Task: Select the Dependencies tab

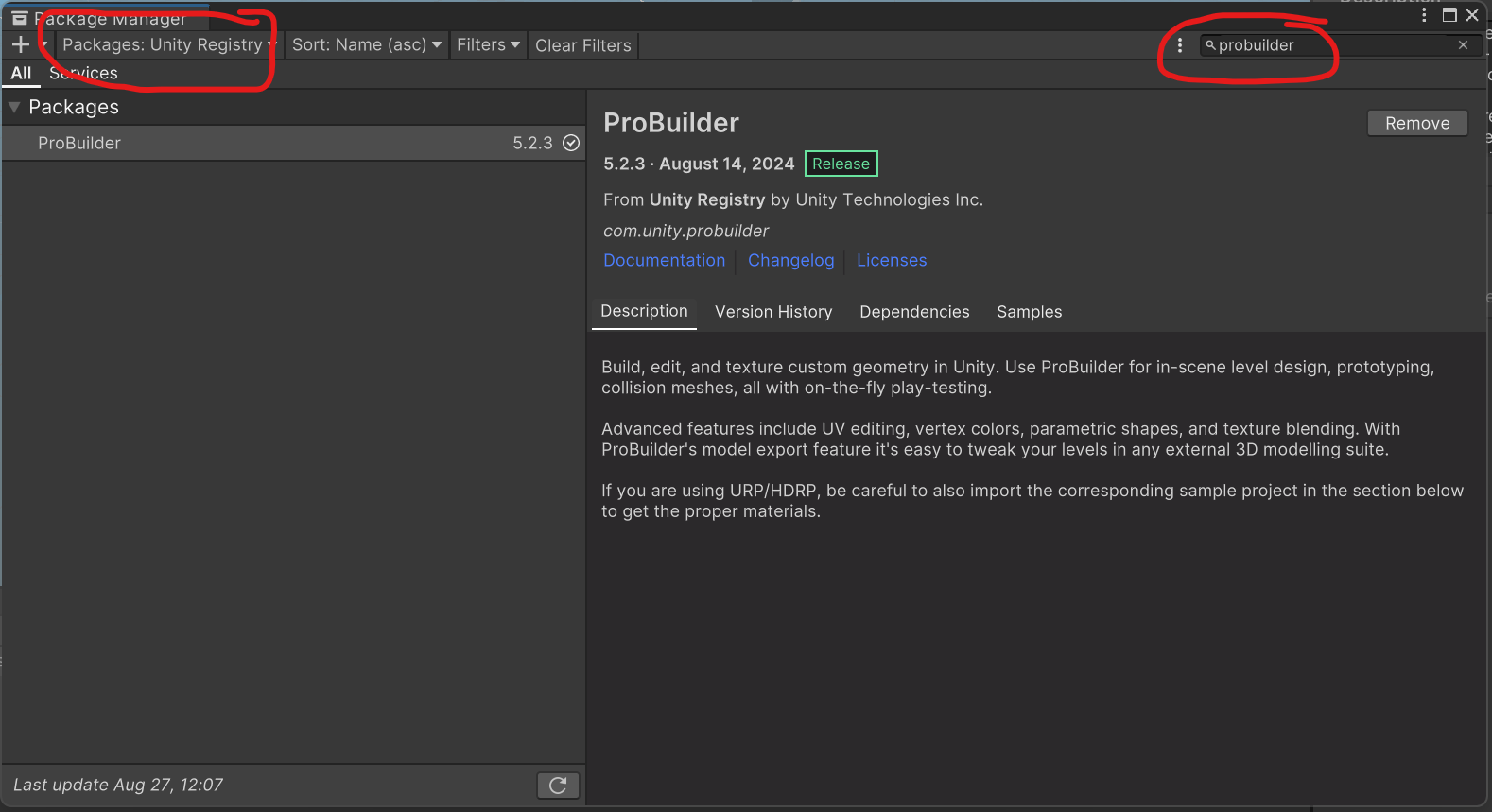Action: coord(914,312)
